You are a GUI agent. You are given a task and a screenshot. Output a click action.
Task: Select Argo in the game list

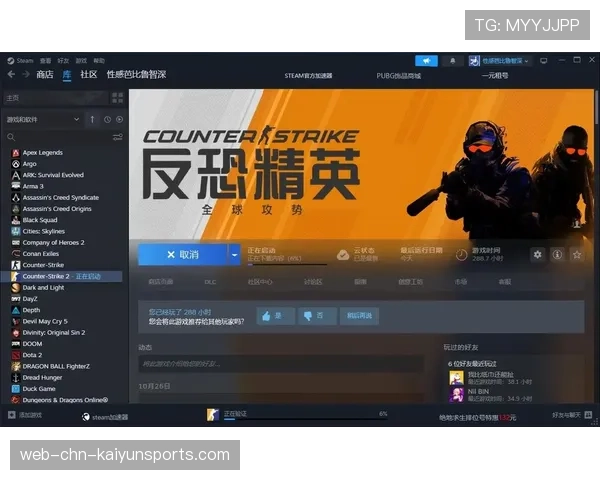point(29,164)
